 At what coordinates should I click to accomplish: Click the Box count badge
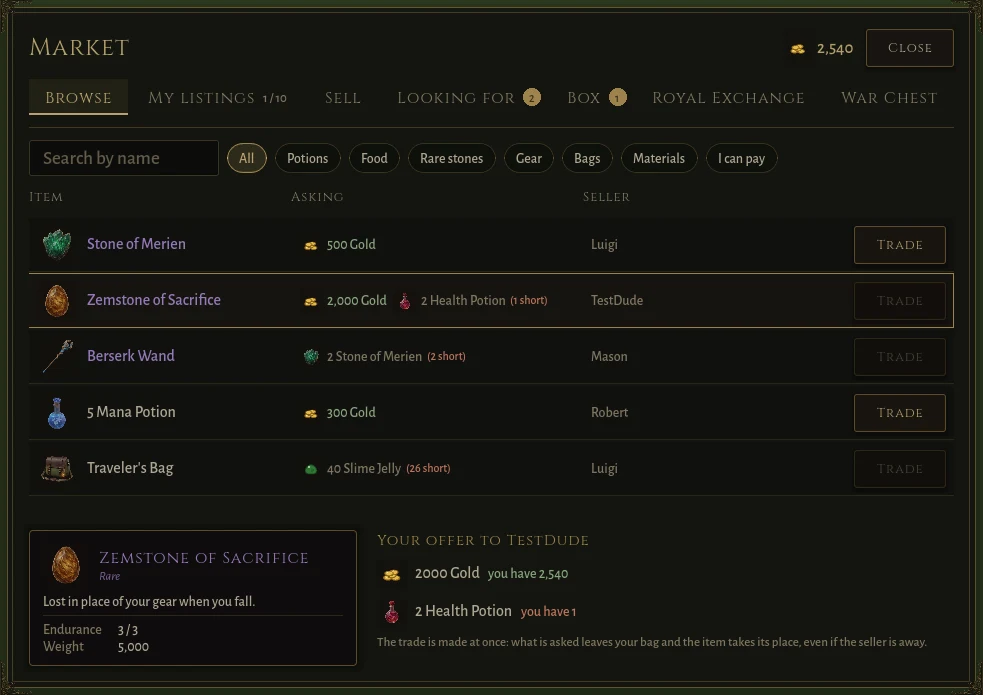point(618,97)
